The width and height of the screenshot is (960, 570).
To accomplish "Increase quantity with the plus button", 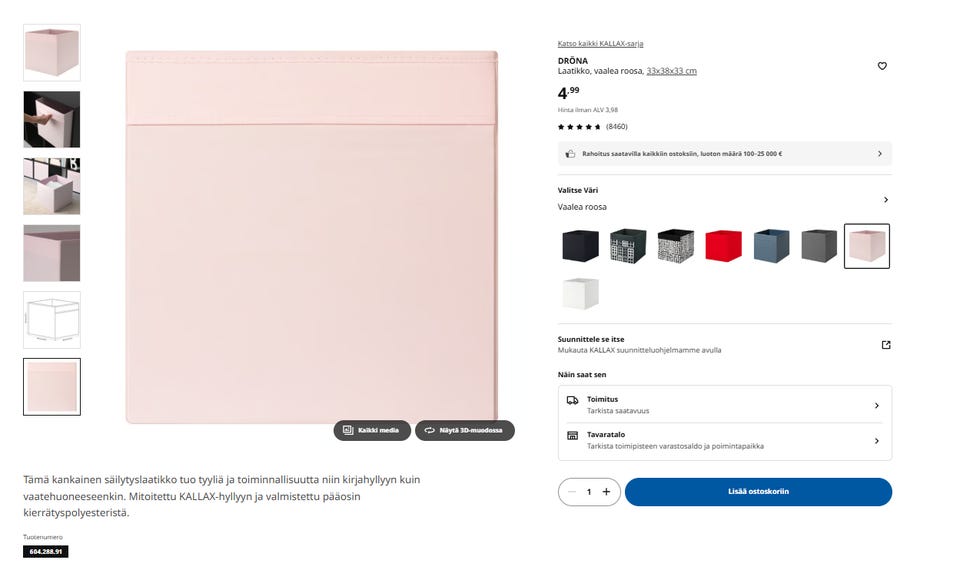I will pos(606,492).
